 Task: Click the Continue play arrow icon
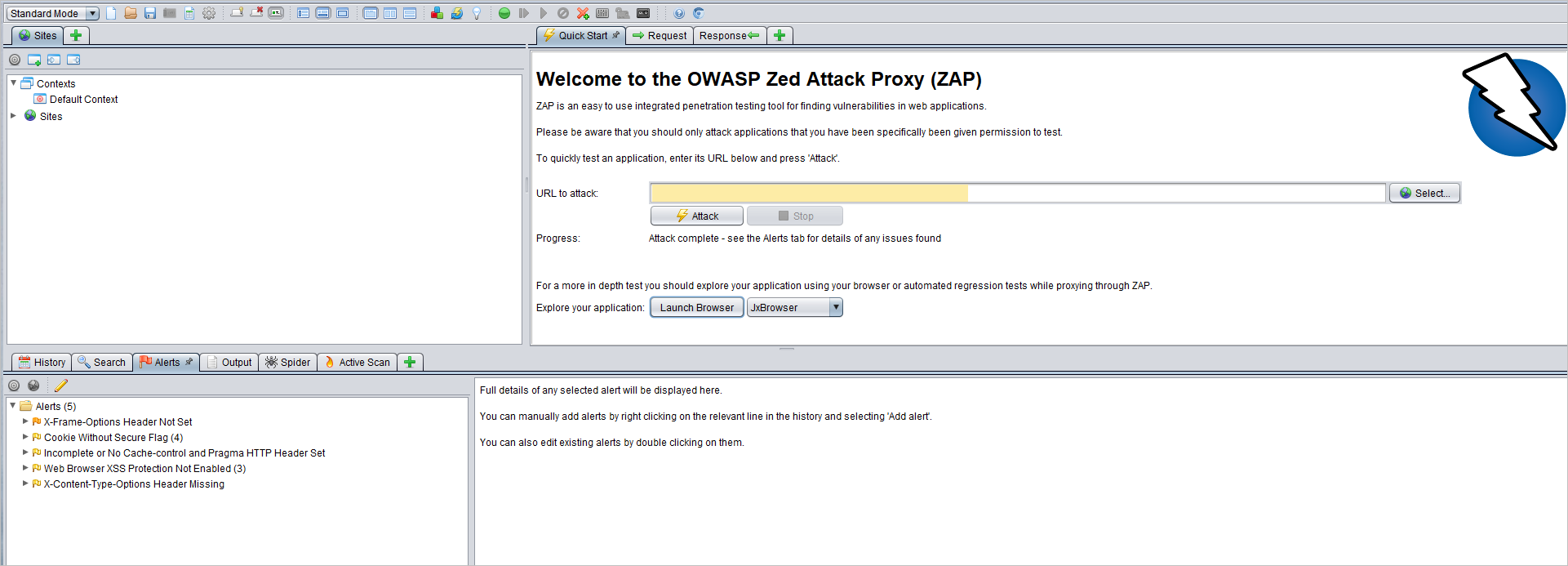tap(544, 13)
